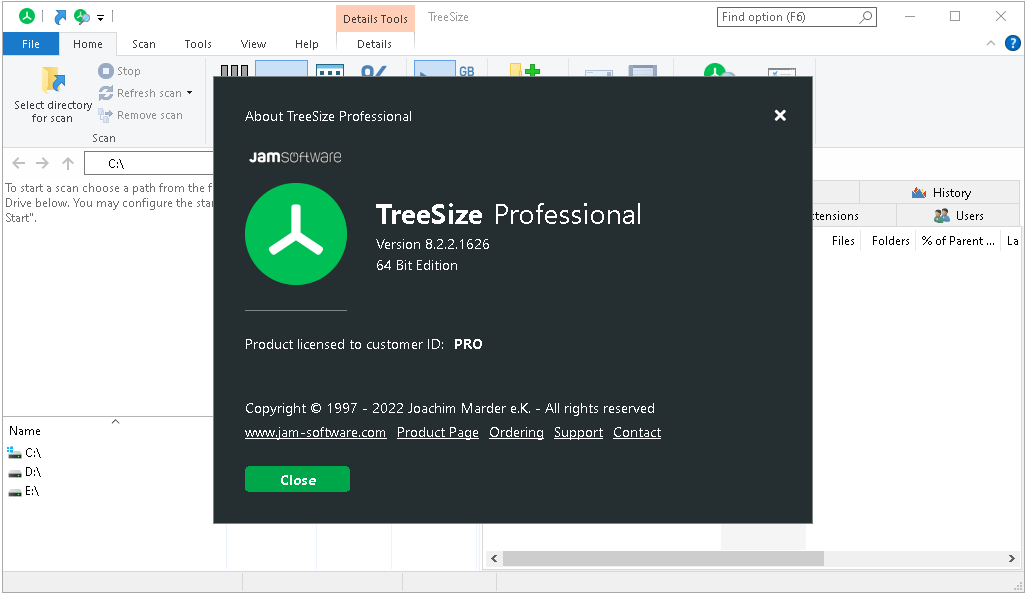This screenshot has width=1026, height=594.
Task: Click Remove scan
Action: pos(141,115)
